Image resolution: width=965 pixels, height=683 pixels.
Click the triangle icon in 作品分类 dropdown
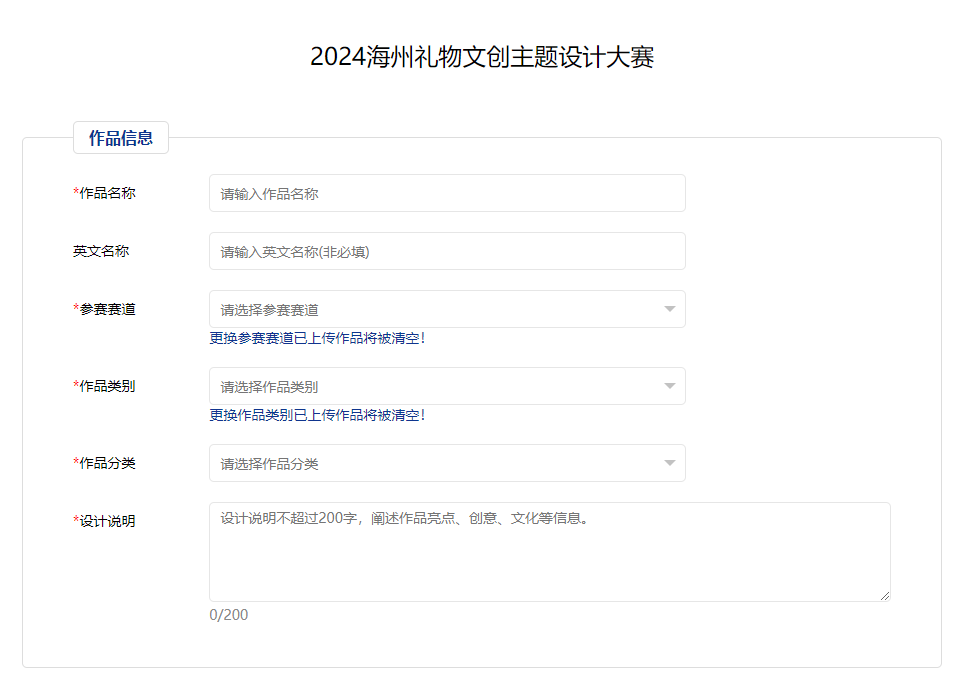(x=670, y=463)
